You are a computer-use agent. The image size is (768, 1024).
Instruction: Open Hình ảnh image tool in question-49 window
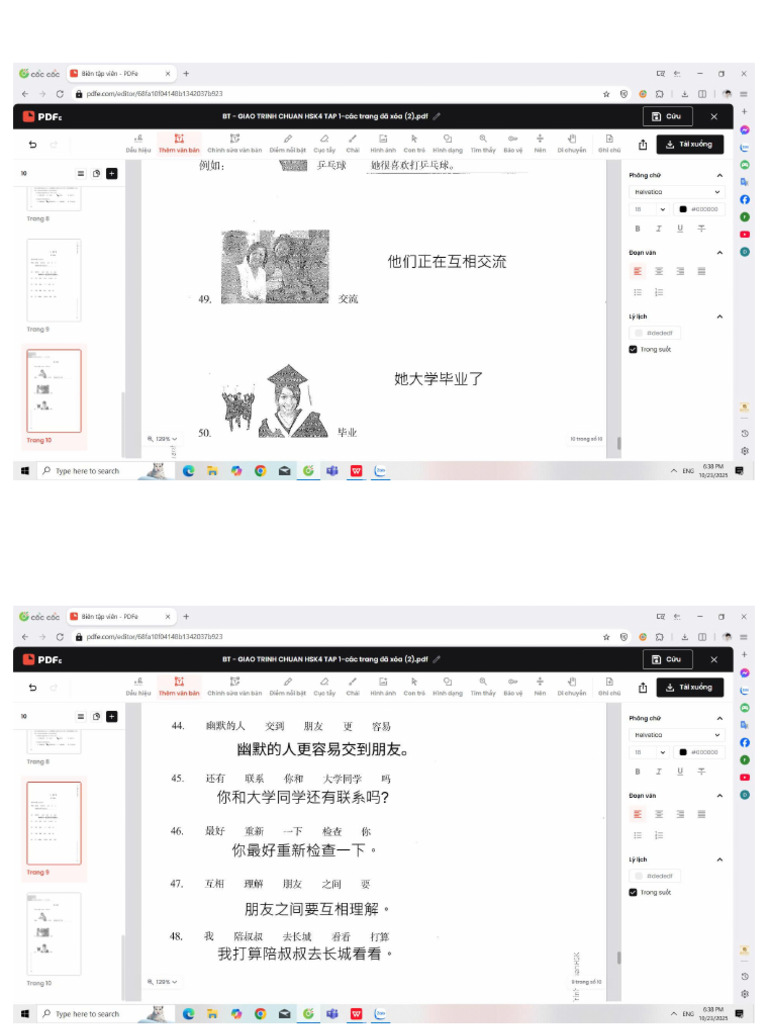click(x=383, y=143)
